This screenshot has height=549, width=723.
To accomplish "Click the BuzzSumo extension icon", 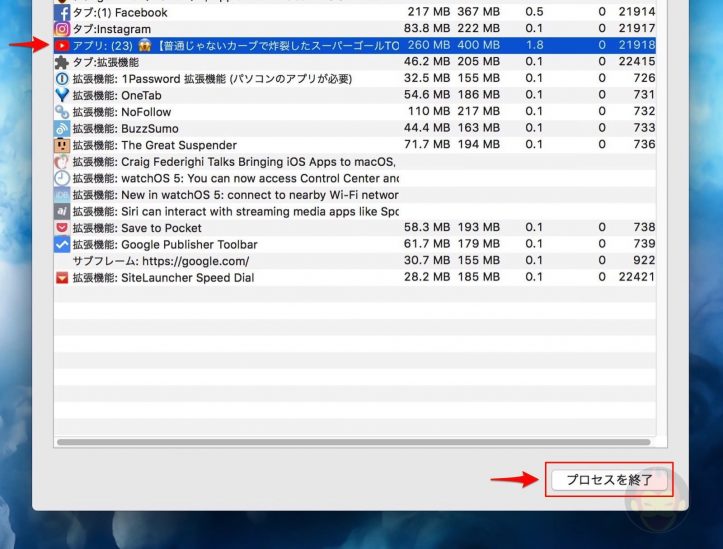I will 62,129.
